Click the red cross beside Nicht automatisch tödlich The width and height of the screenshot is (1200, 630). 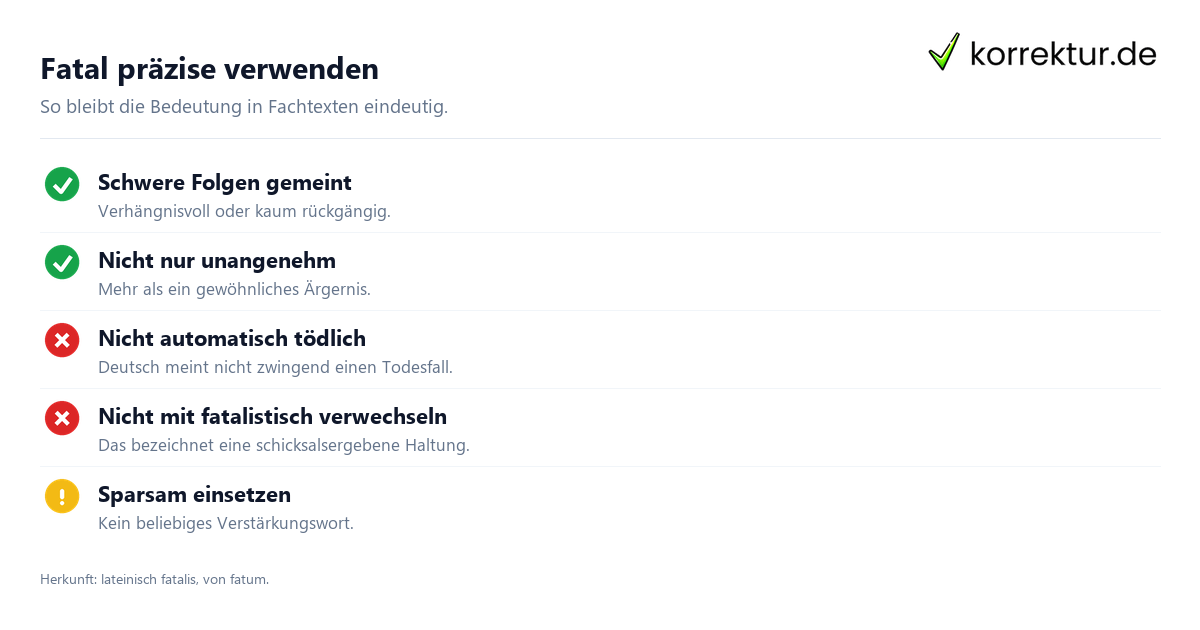tap(62, 340)
